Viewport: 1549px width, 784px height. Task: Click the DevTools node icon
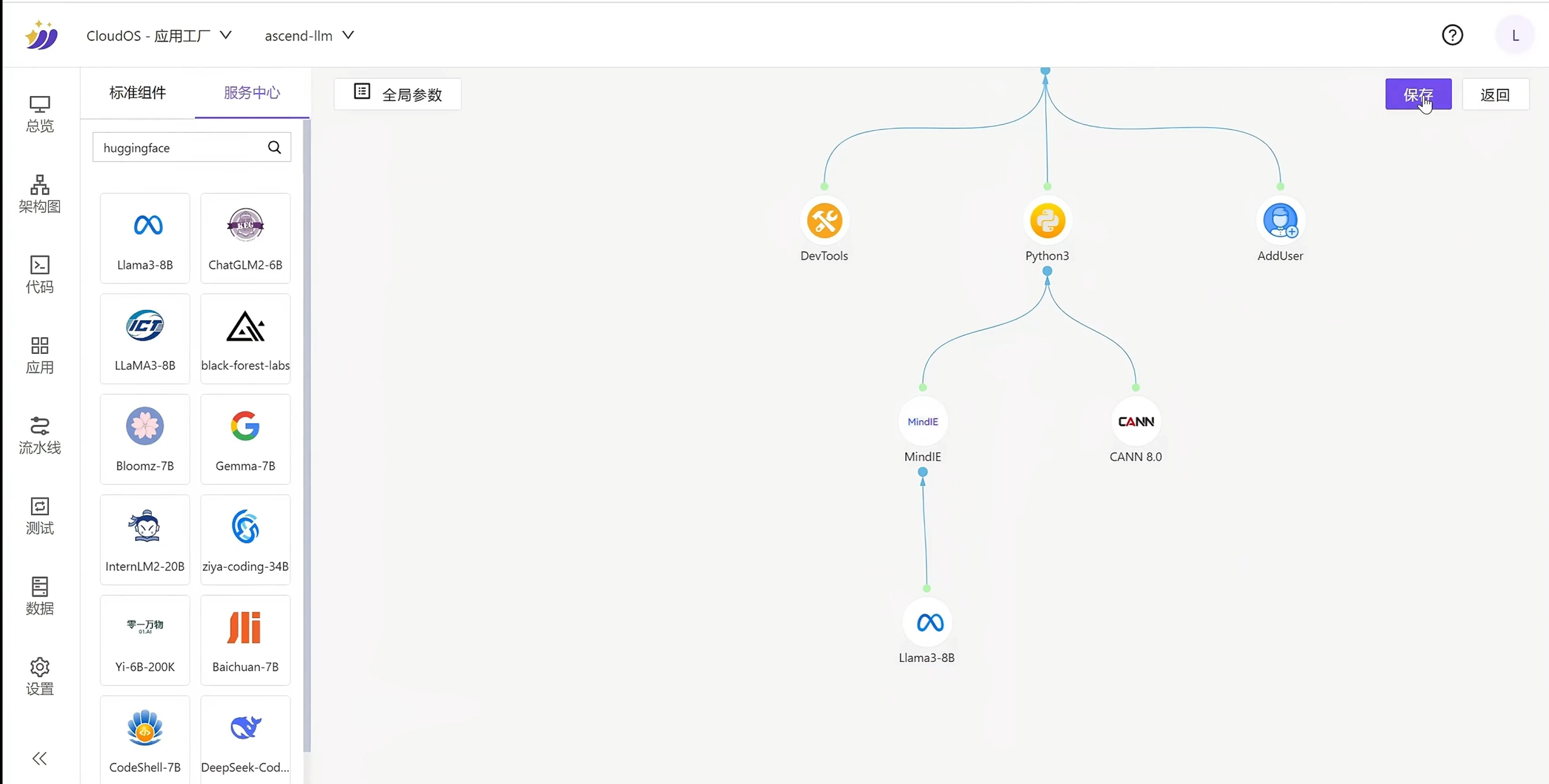[x=824, y=221]
